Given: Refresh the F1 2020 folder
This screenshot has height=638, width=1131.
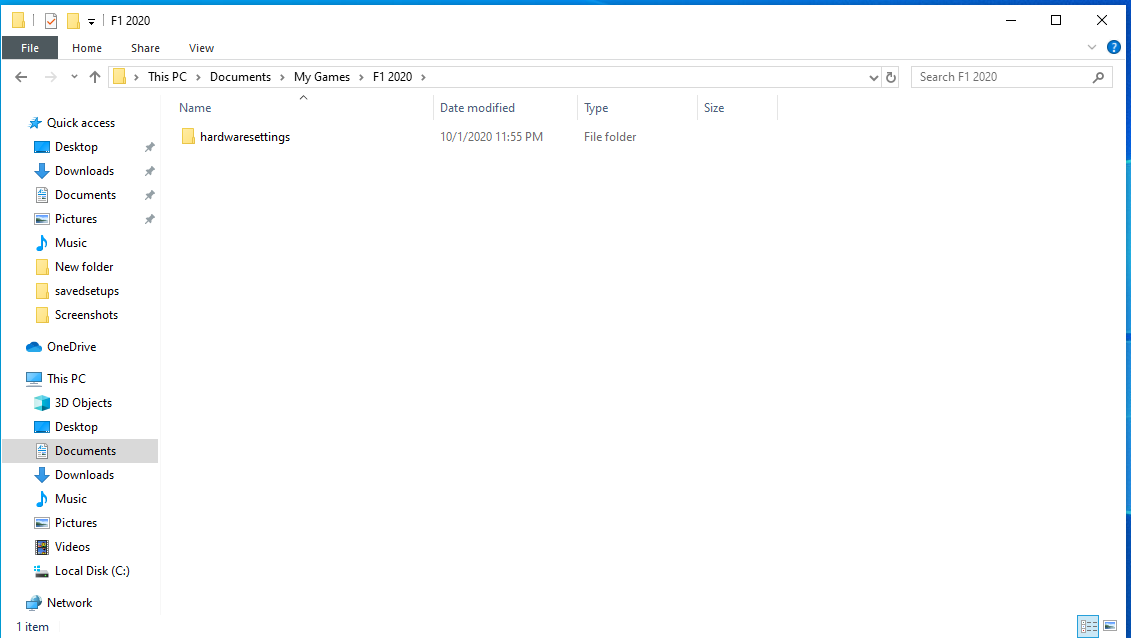Looking at the screenshot, I should coord(891,77).
